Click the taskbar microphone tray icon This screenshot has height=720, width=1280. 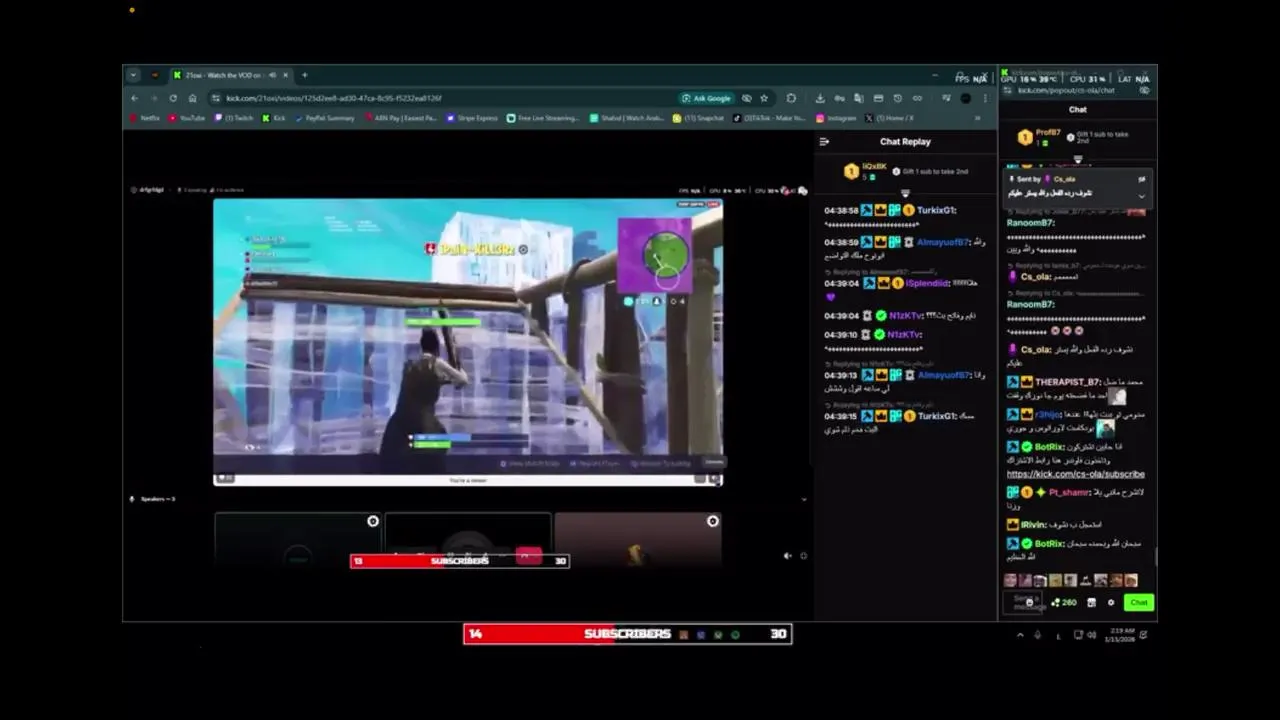point(1037,635)
